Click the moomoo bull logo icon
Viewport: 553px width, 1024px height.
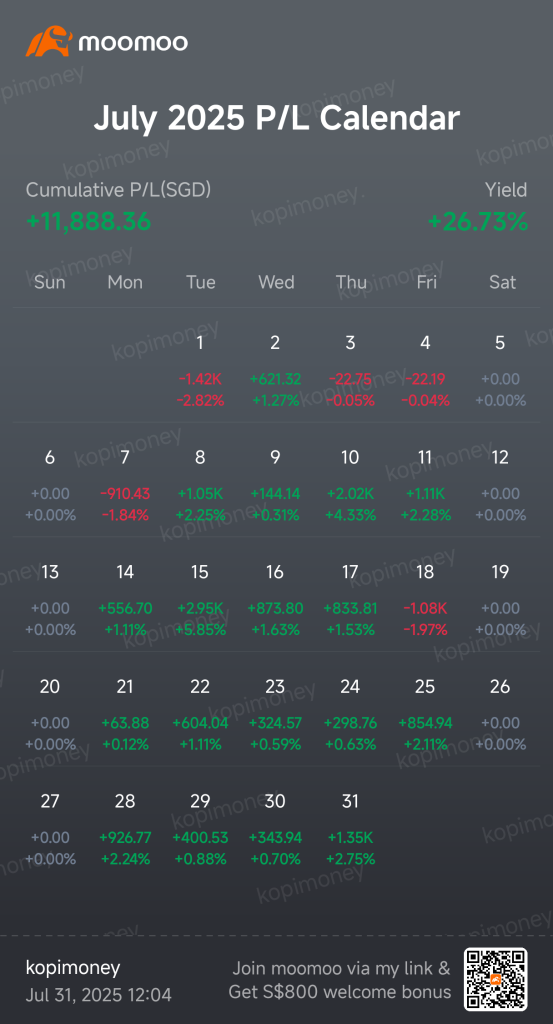coord(48,41)
